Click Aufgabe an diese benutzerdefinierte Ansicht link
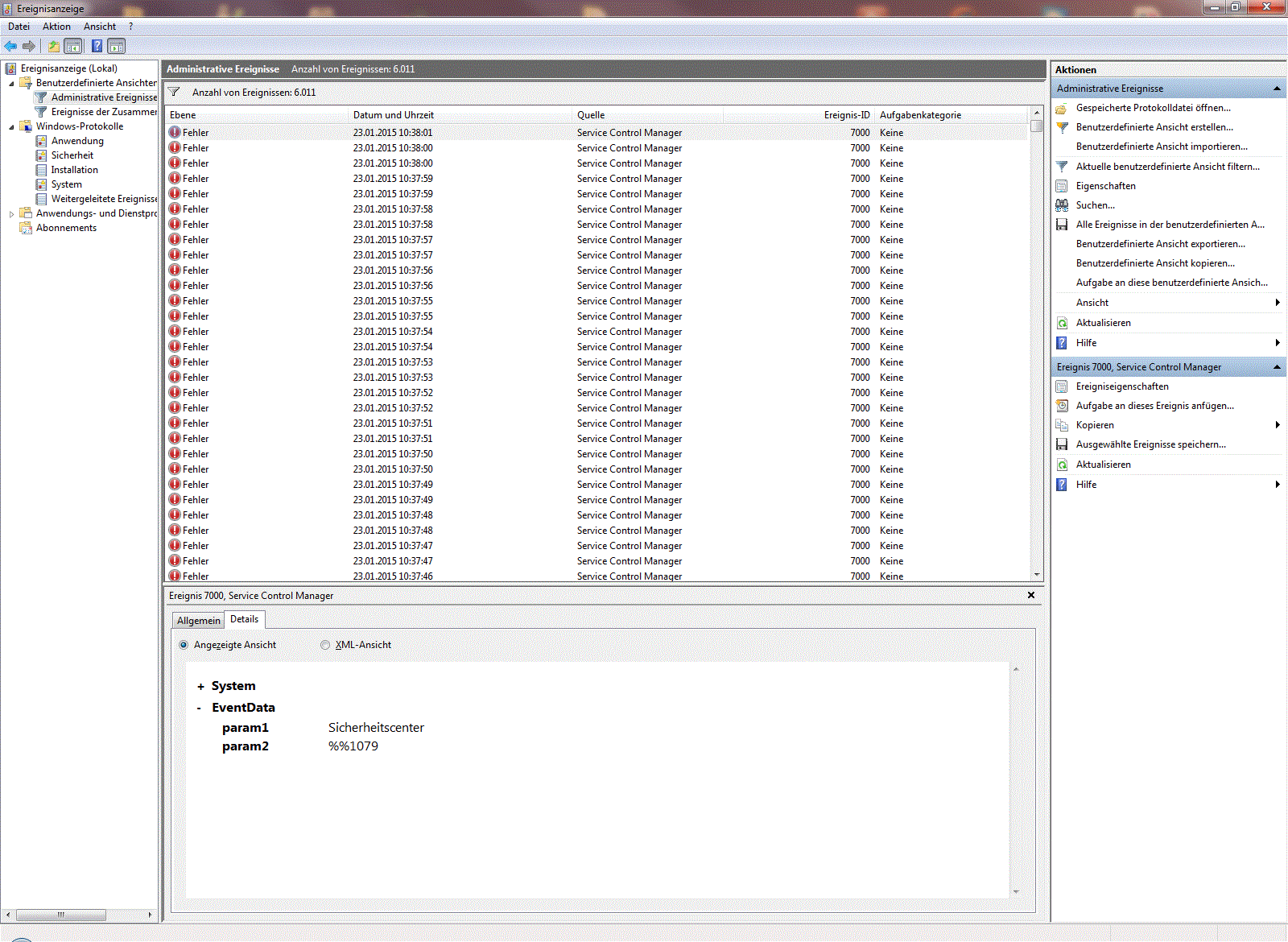Viewport: 1288px width, 942px height. tap(1171, 283)
